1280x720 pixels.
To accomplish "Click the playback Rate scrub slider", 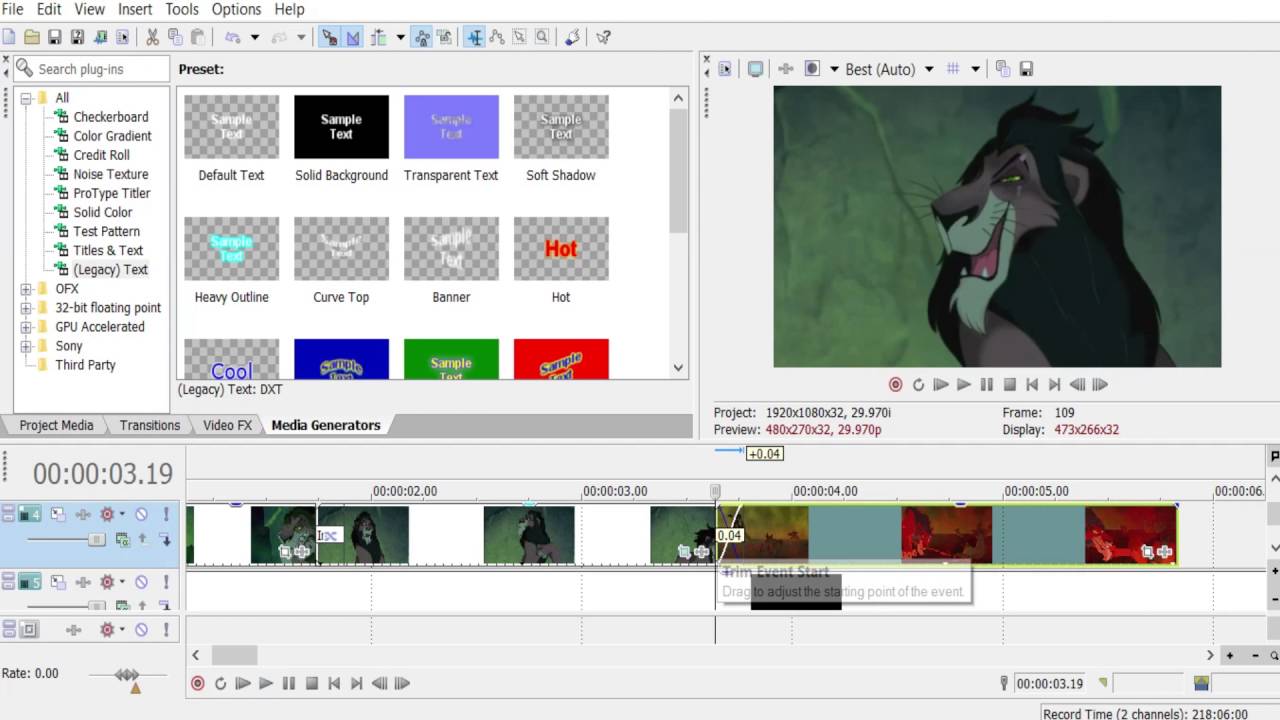I will 127,676.
